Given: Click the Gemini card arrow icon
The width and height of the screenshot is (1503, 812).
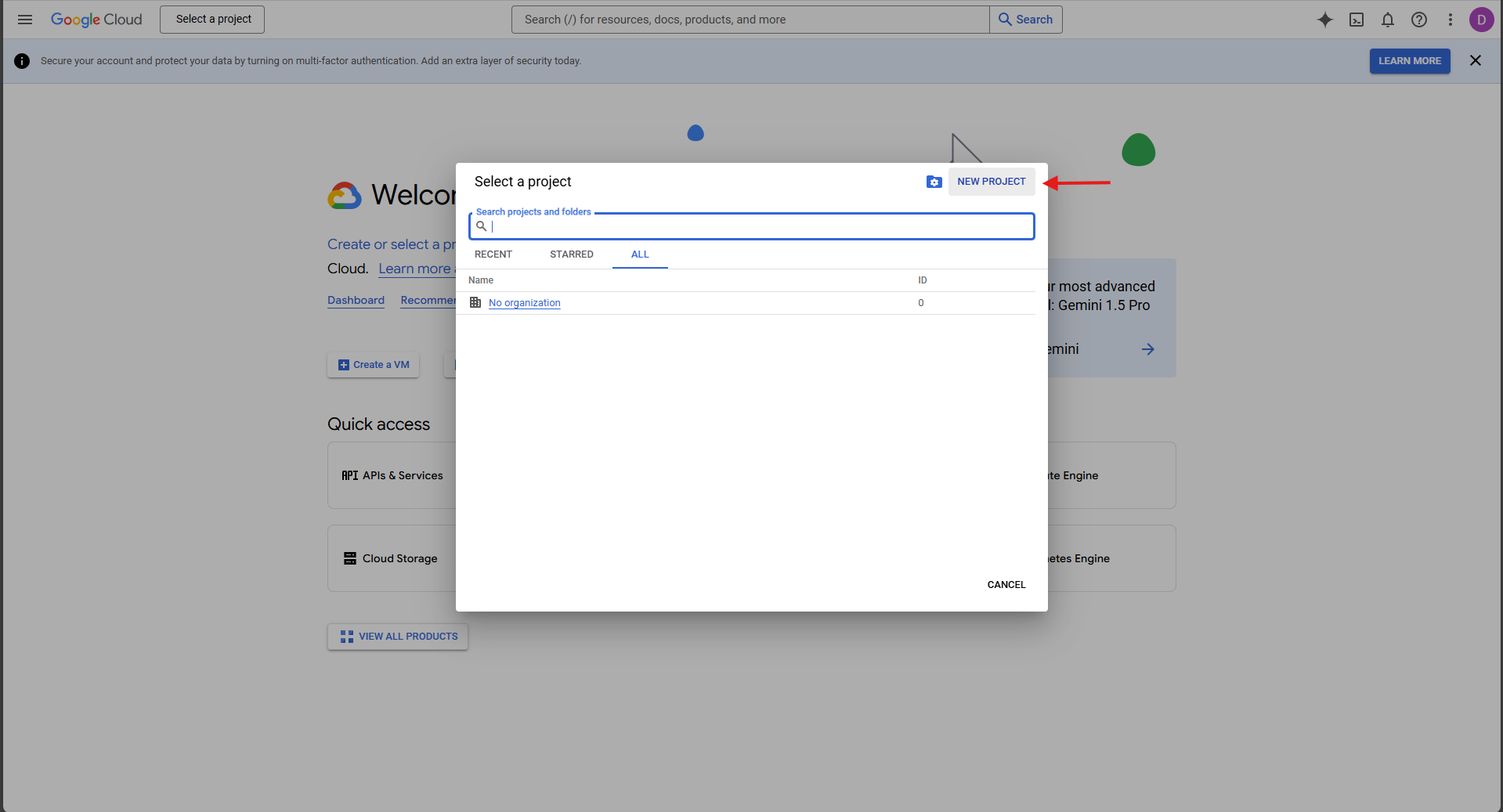Looking at the screenshot, I should click(1147, 349).
